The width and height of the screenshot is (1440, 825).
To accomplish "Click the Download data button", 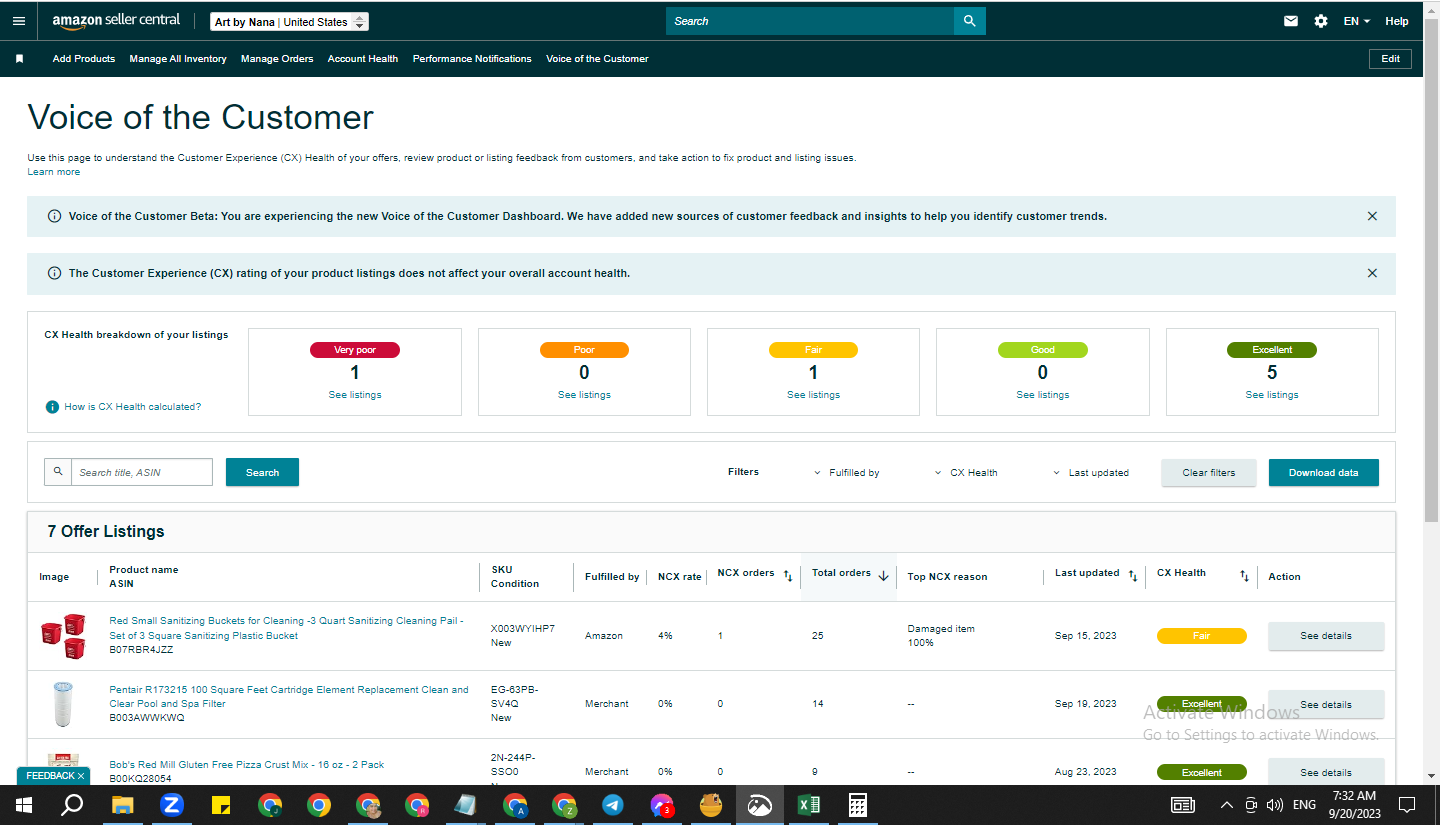I will 1324,473.
